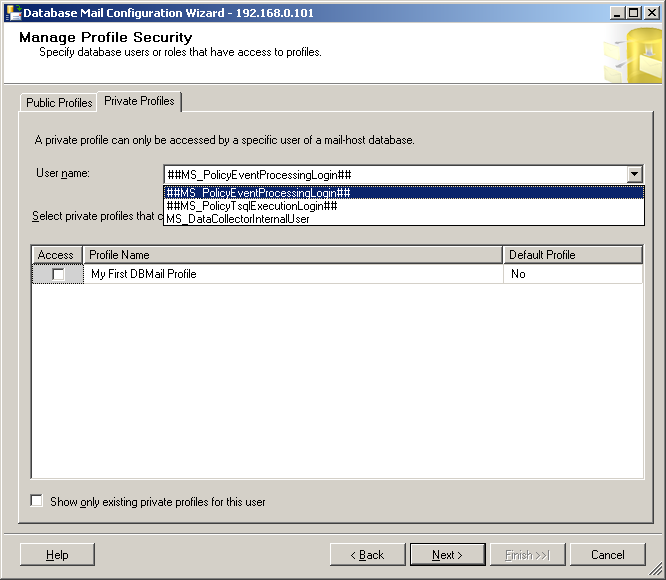Proceed with the Next button
The width and height of the screenshot is (666, 580).
click(448, 555)
